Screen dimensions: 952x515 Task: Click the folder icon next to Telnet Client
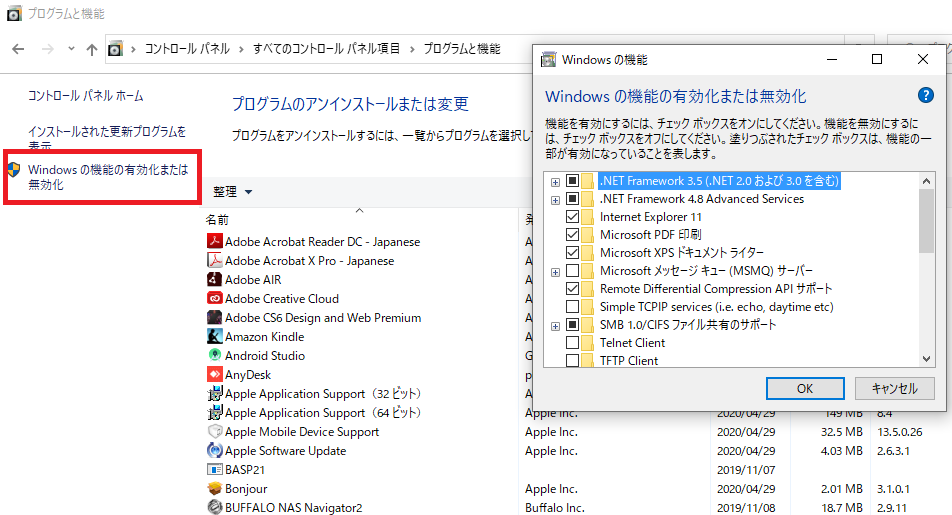click(x=587, y=343)
